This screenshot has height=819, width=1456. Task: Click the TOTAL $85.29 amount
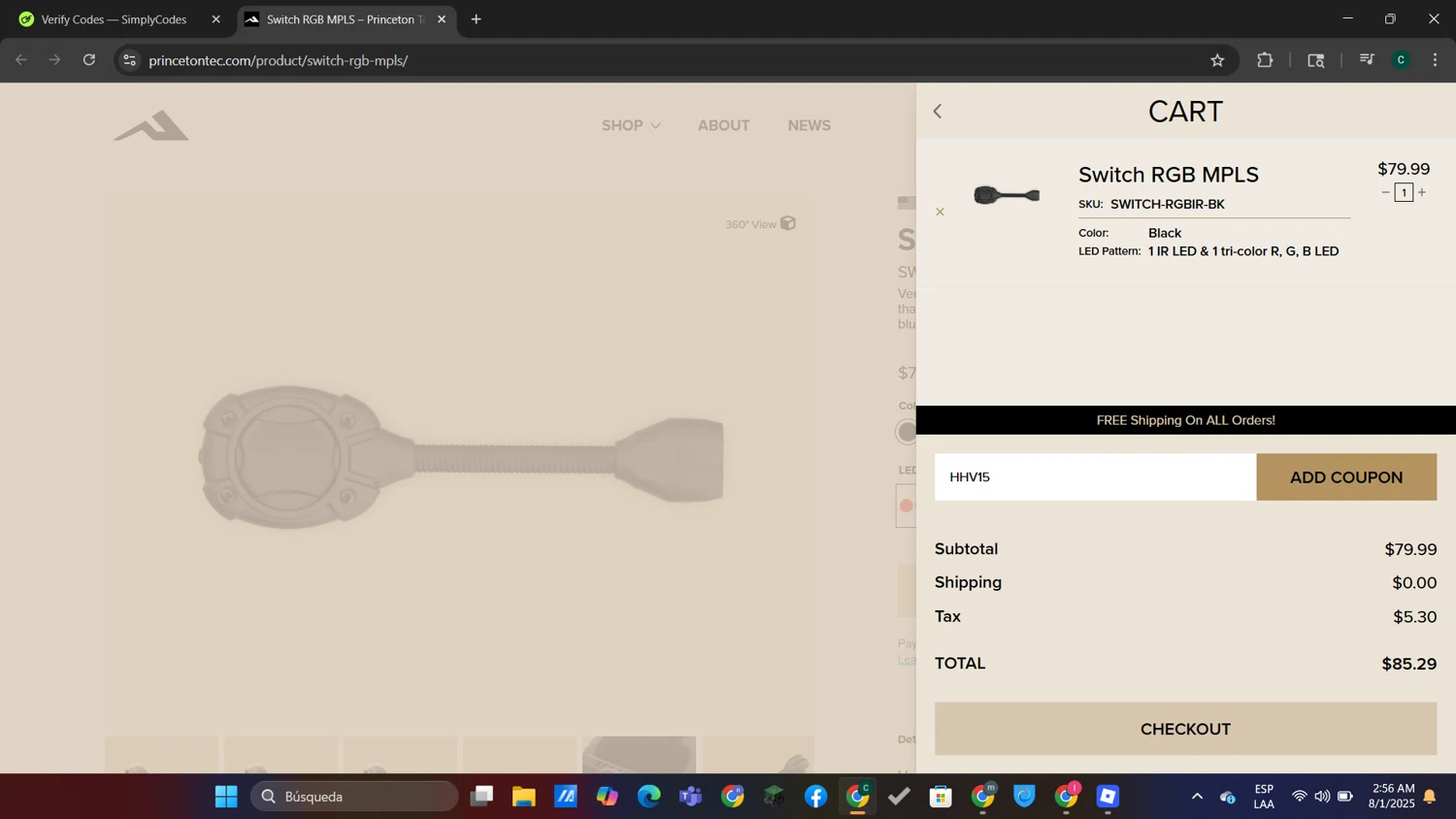pos(1409,664)
